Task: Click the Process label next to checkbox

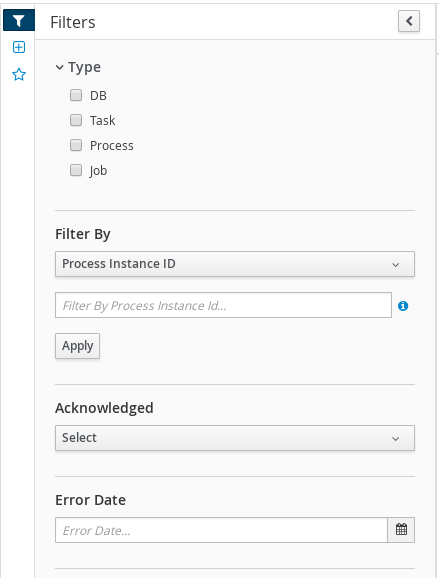Action: click(x=112, y=146)
